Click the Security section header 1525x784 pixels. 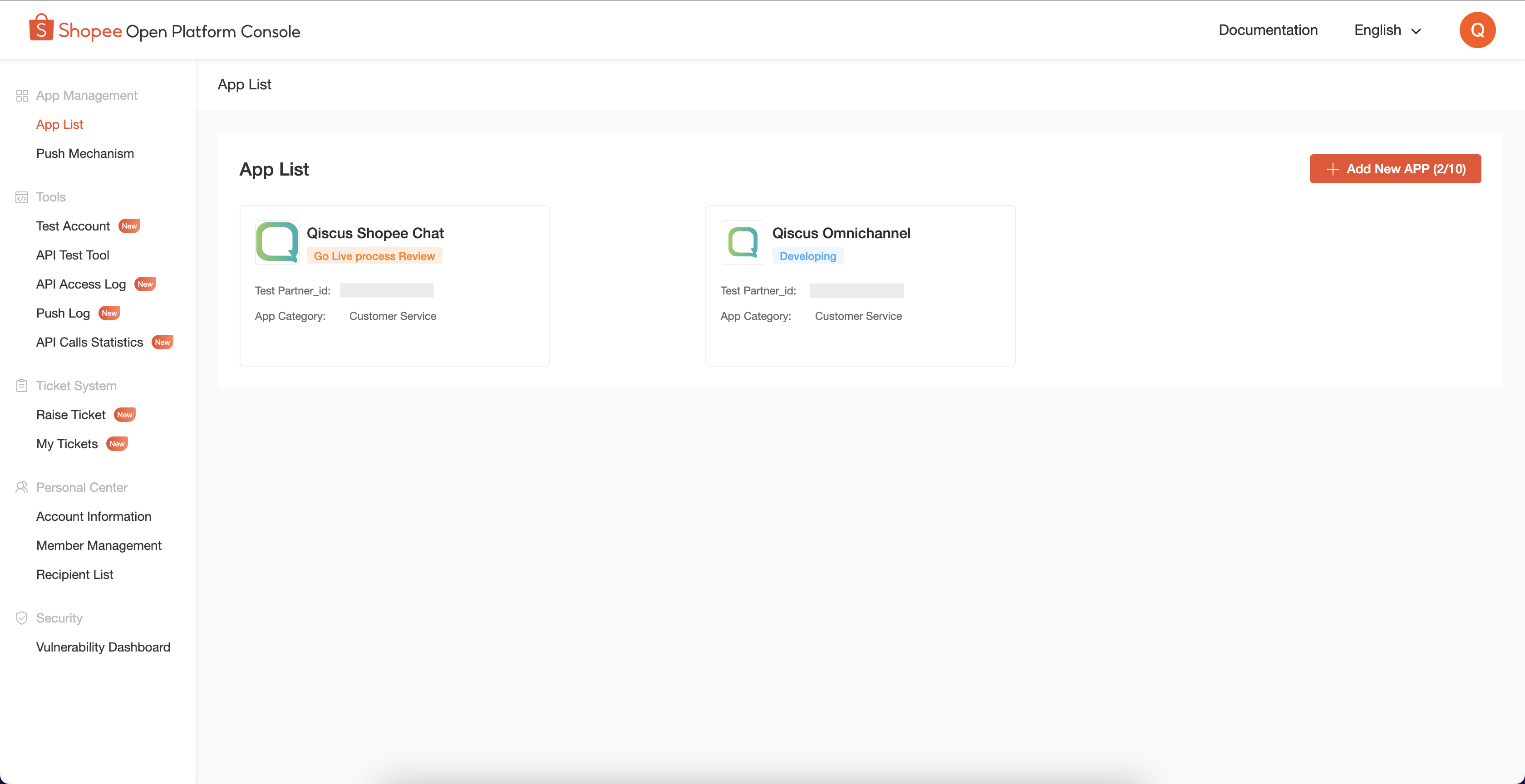pos(59,618)
